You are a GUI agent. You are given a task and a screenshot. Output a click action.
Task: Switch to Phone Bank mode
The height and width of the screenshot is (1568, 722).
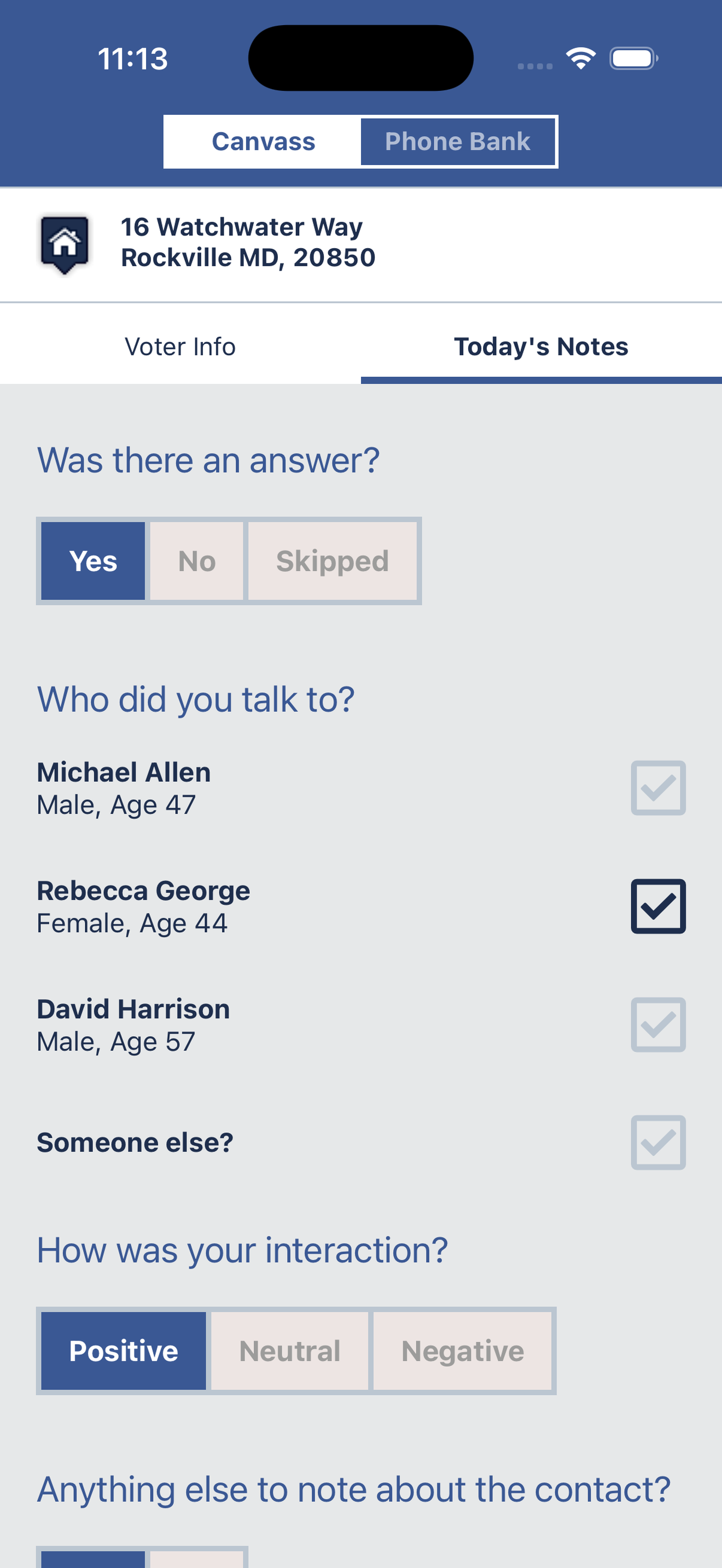tap(458, 141)
